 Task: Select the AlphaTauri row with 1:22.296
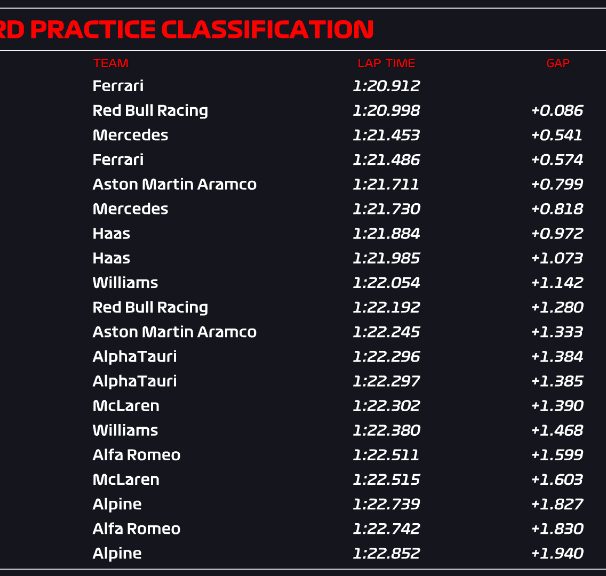tap(303, 356)
